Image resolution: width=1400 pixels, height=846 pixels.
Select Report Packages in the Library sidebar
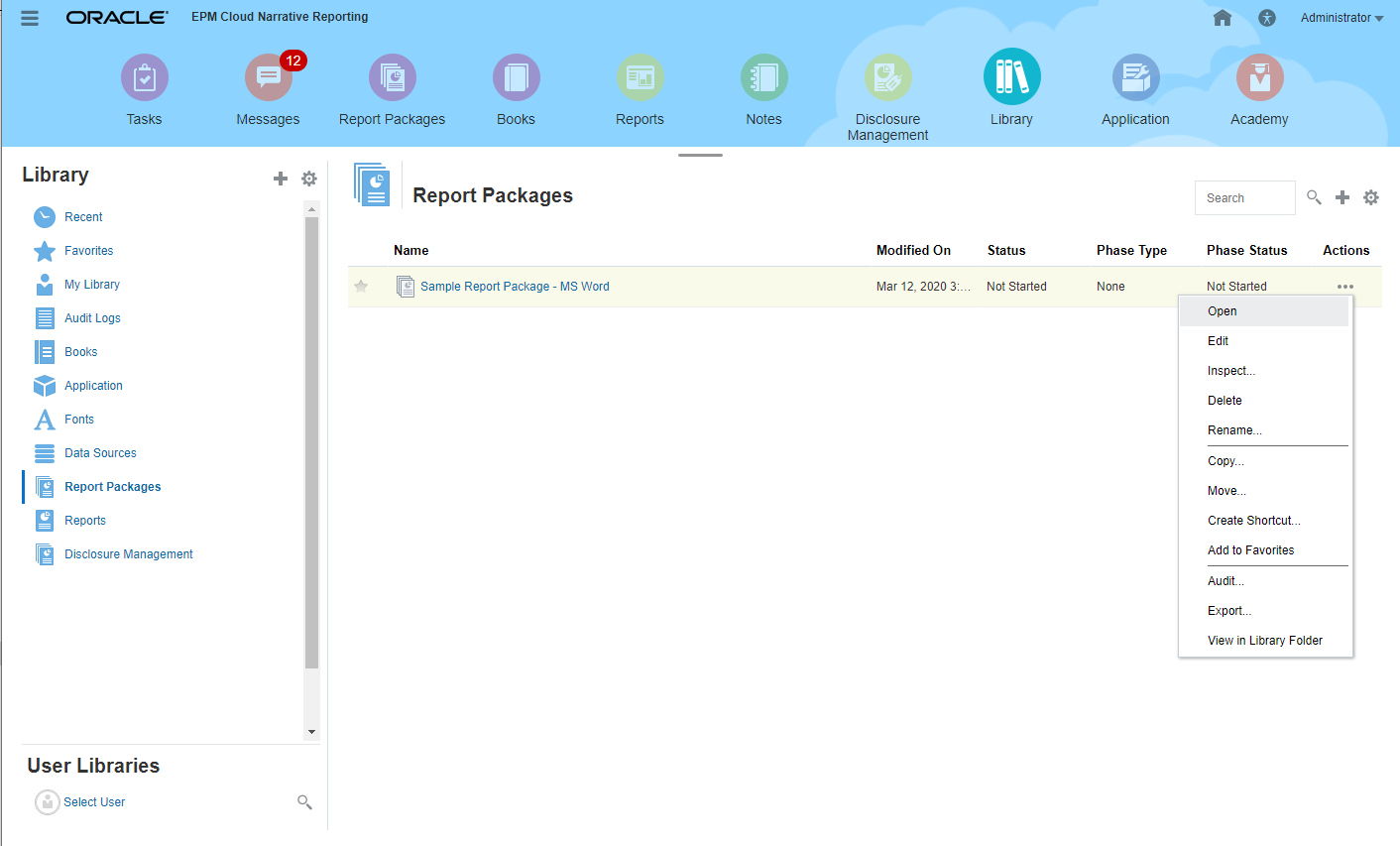pos(113,487)
